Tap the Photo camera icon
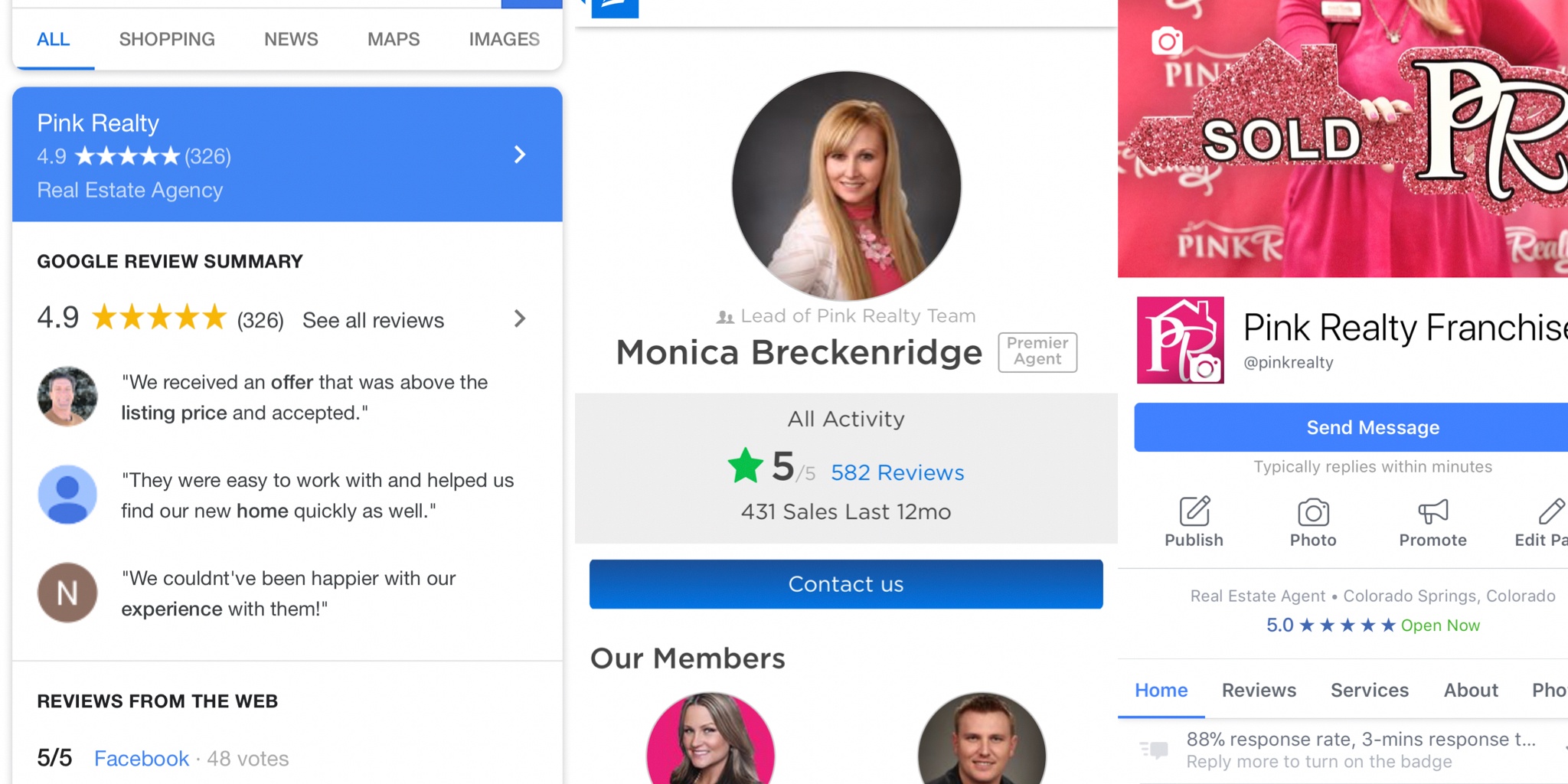The image size is (1568, 784). click(1313, 511)
